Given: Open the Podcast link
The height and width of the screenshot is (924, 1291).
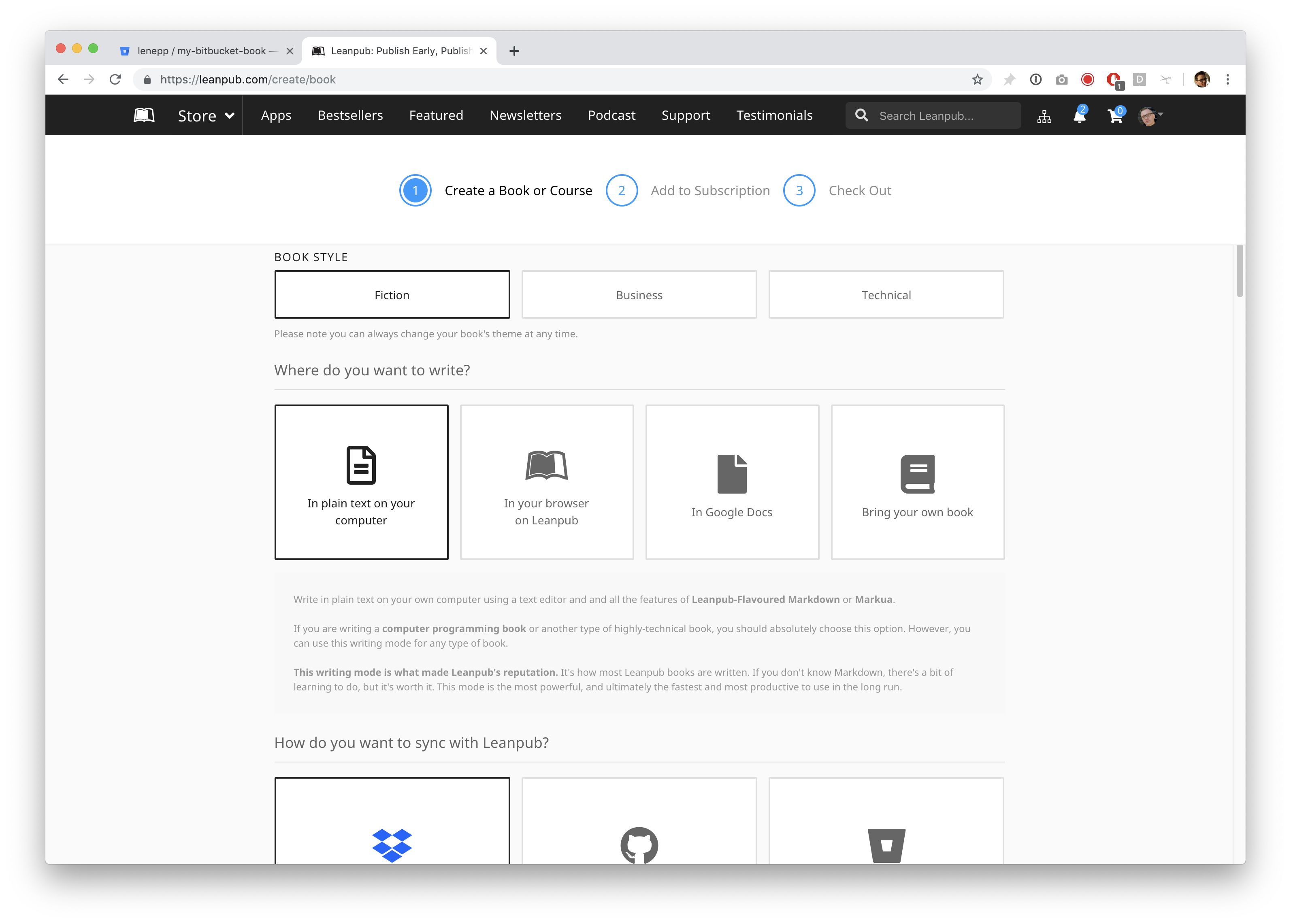Looking at the screenshot, I should pyautogui.click(x=611, y=115).
